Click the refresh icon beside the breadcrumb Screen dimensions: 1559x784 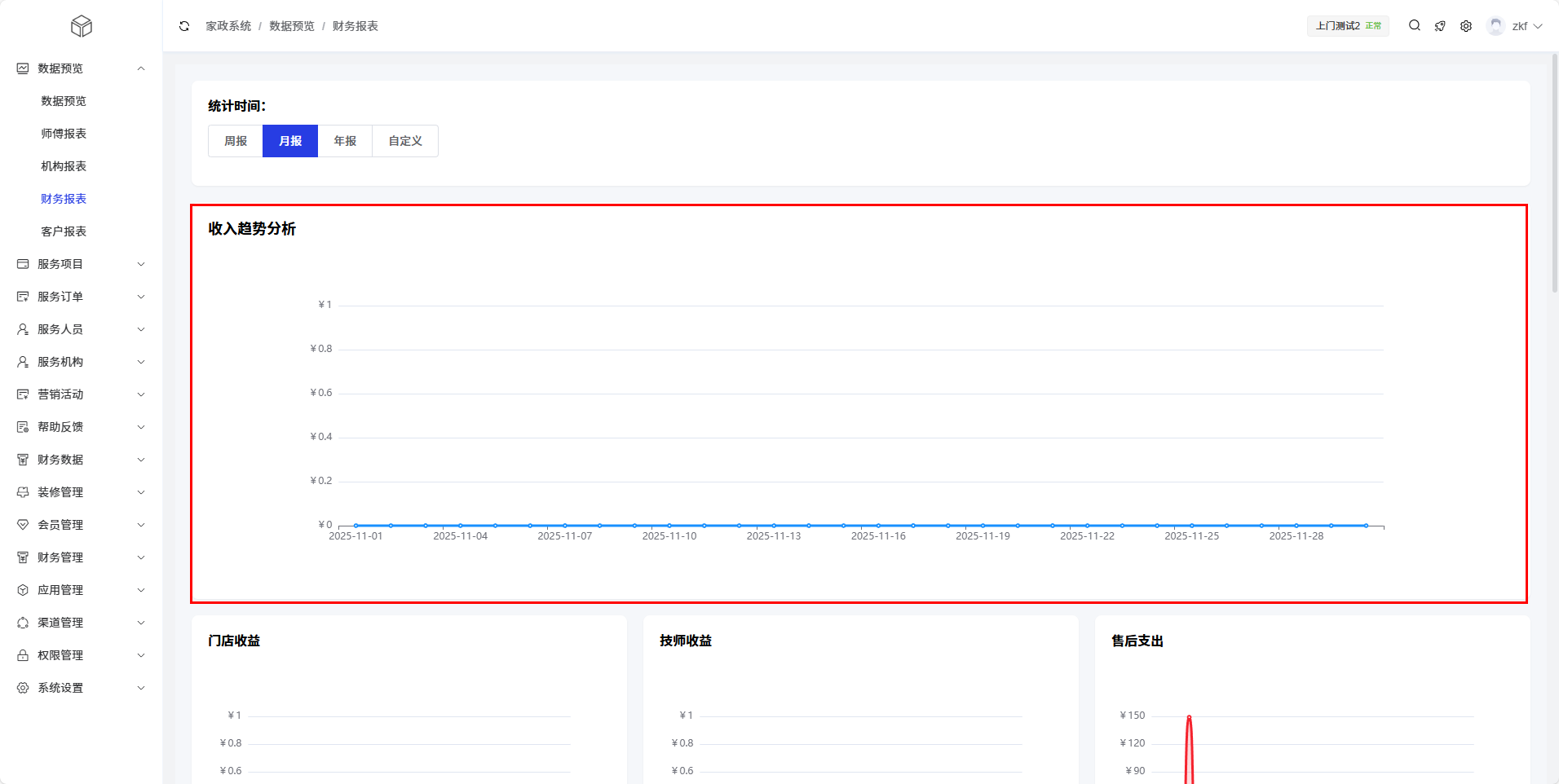[184, 26]
